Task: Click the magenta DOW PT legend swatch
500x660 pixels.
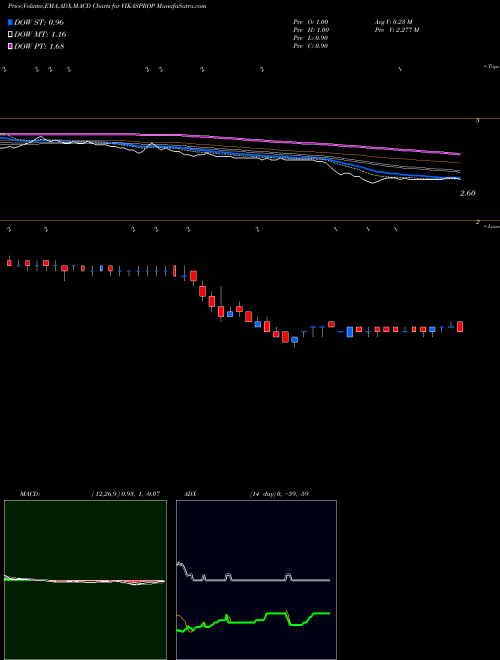Action: [10, 46]
